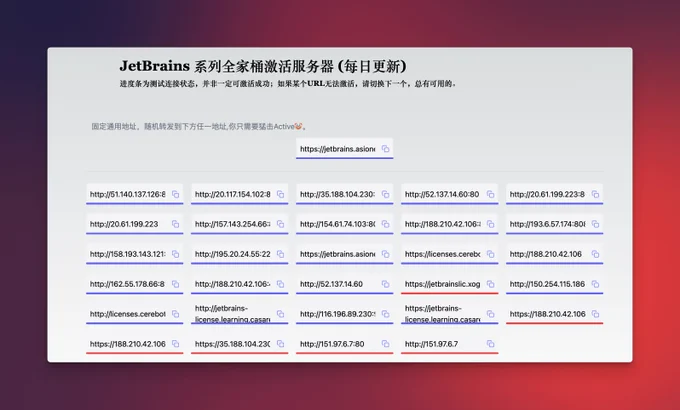Copy the https://licenses.cerebo URL (https version)
The width and height of the screenshot is (680, 410).
490,254
